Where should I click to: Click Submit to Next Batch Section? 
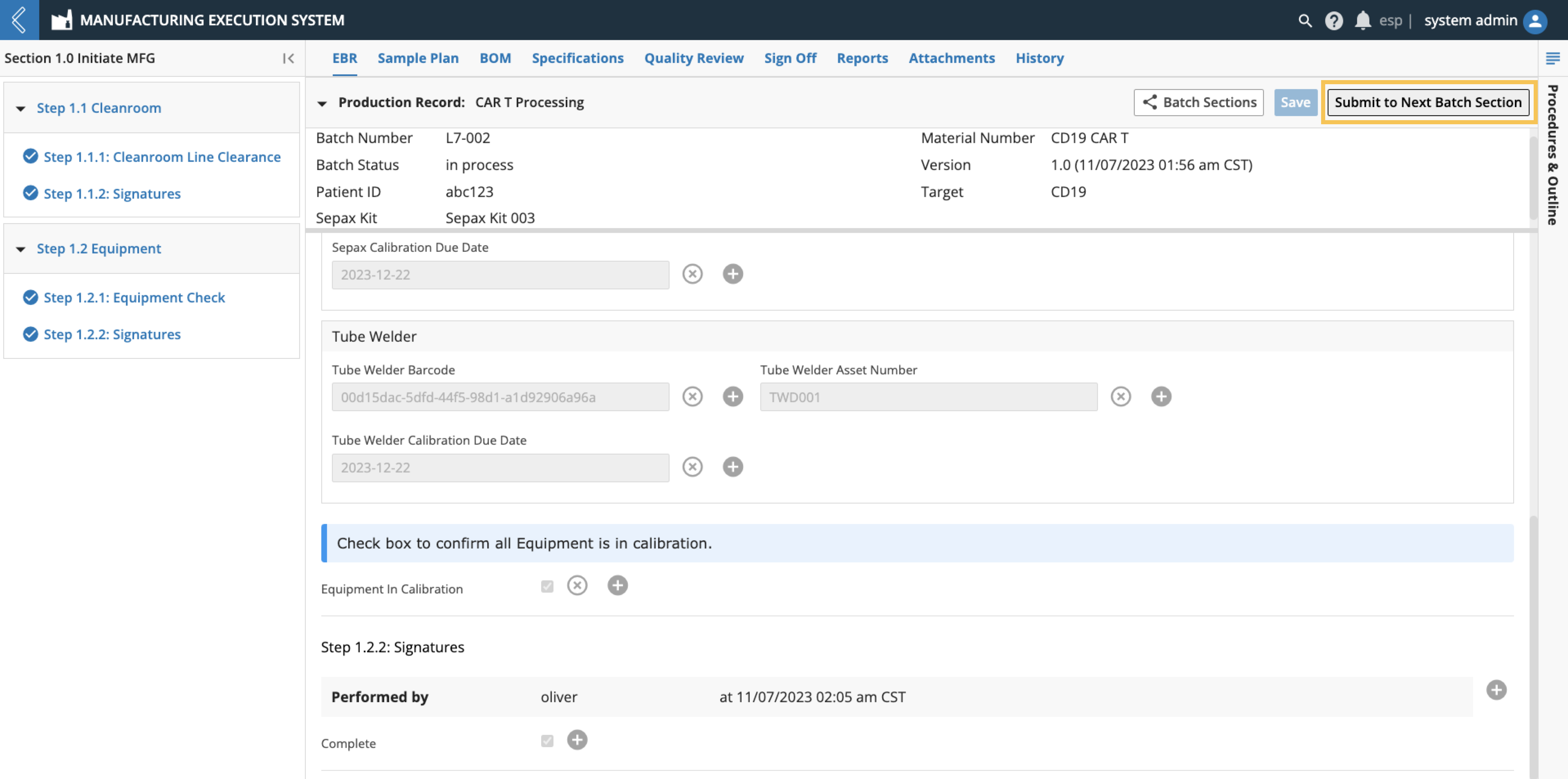[1427, 102]
